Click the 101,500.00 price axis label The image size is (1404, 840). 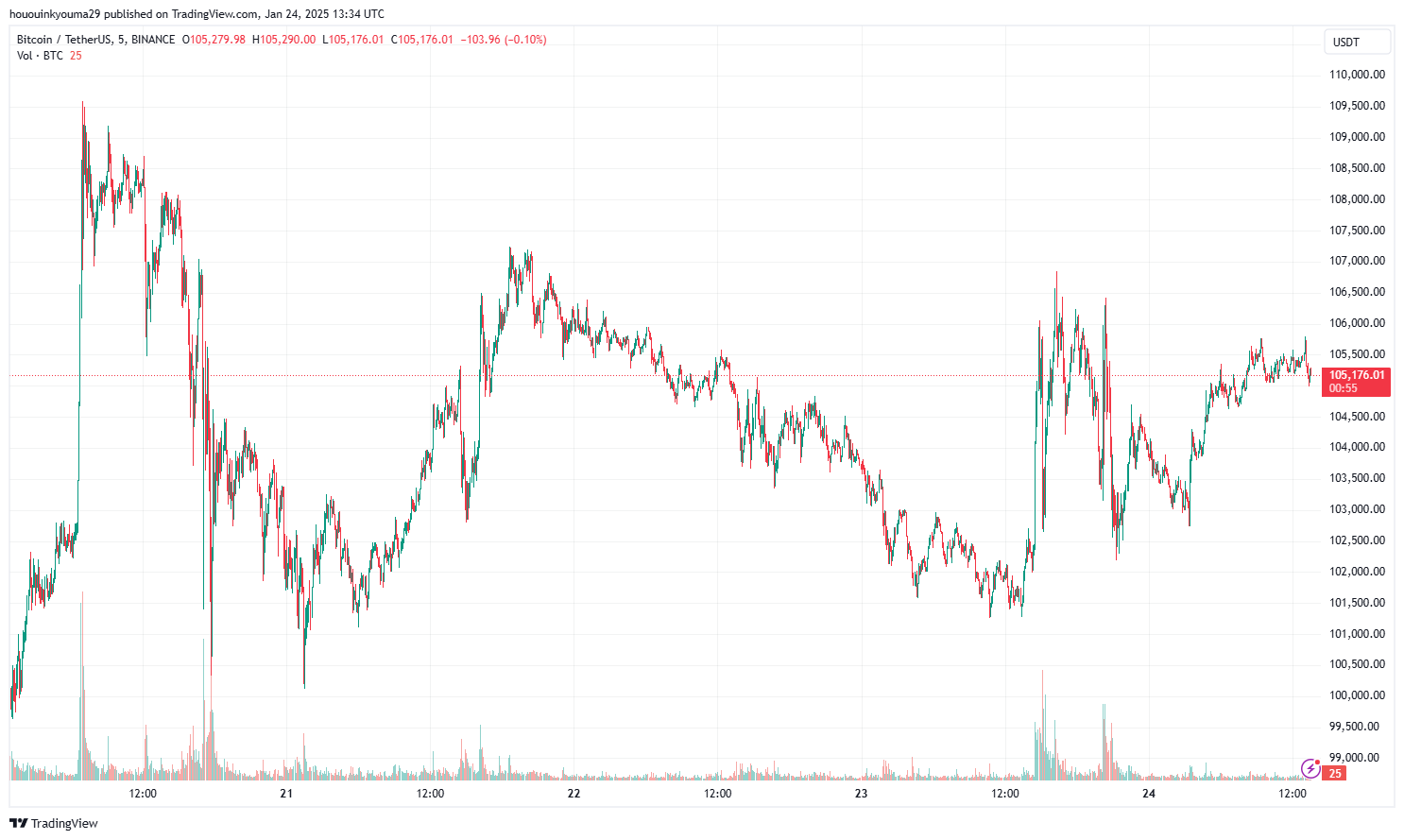pos(1357,603)
